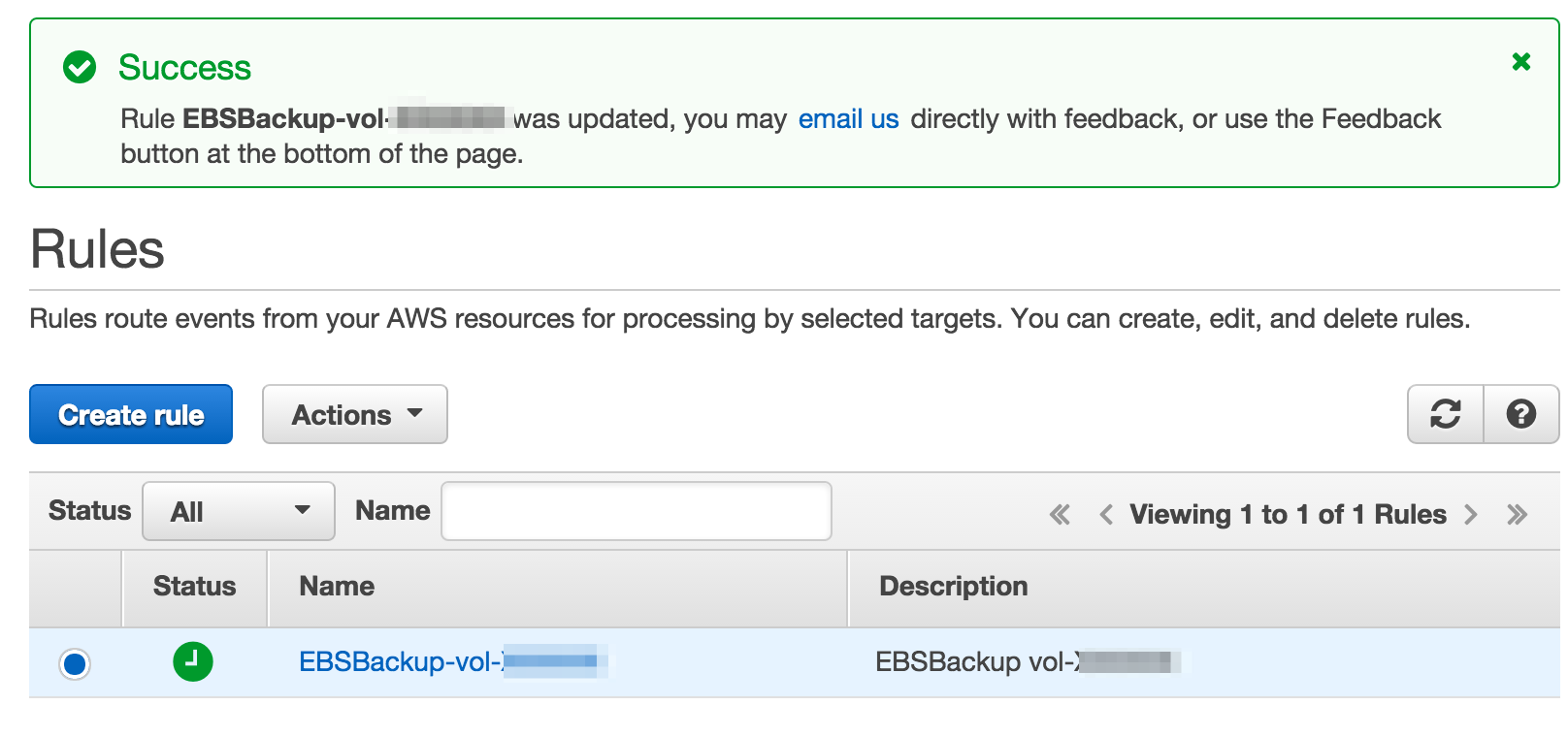This screenshot has height=737, width=1568.
Task: Click inside the Name filter field
Action: pos(635,510)
